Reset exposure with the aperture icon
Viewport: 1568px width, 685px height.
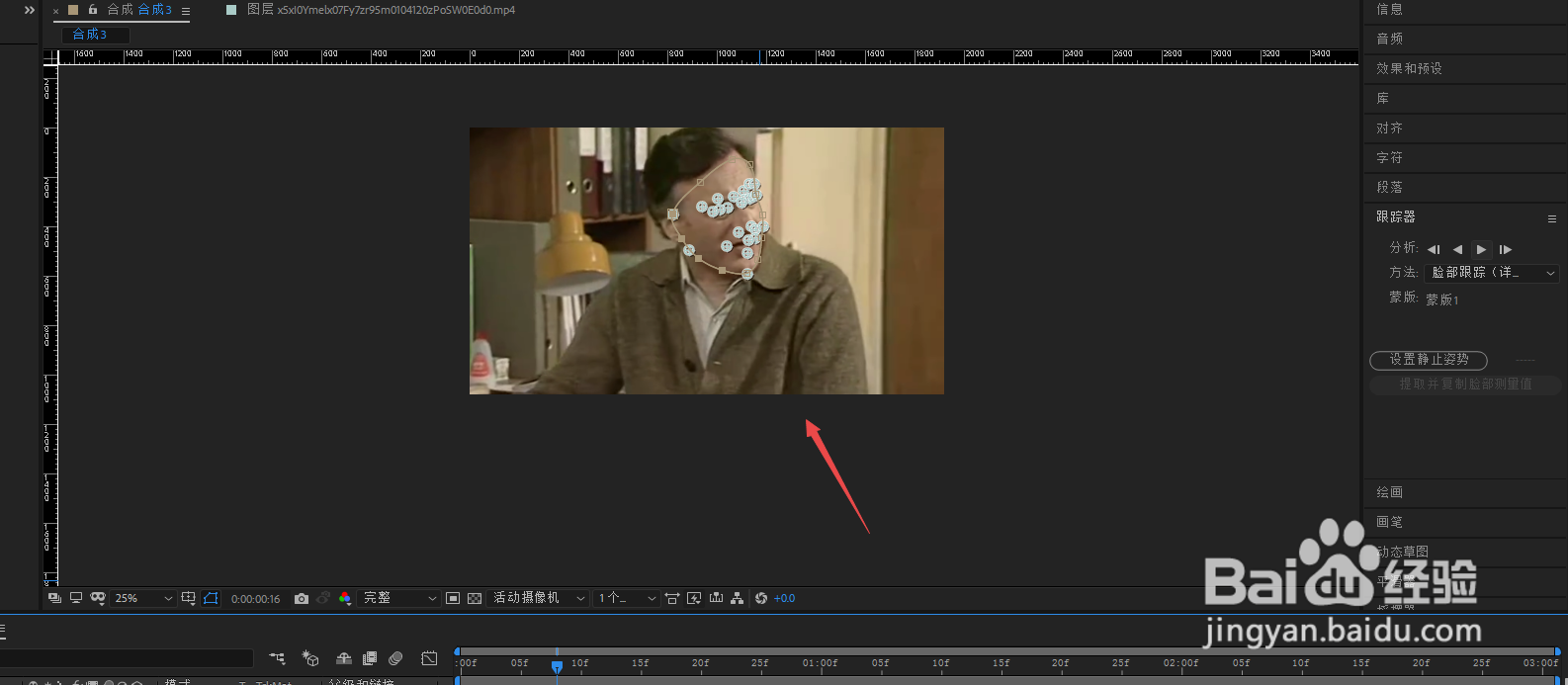[x=761, y=598]
